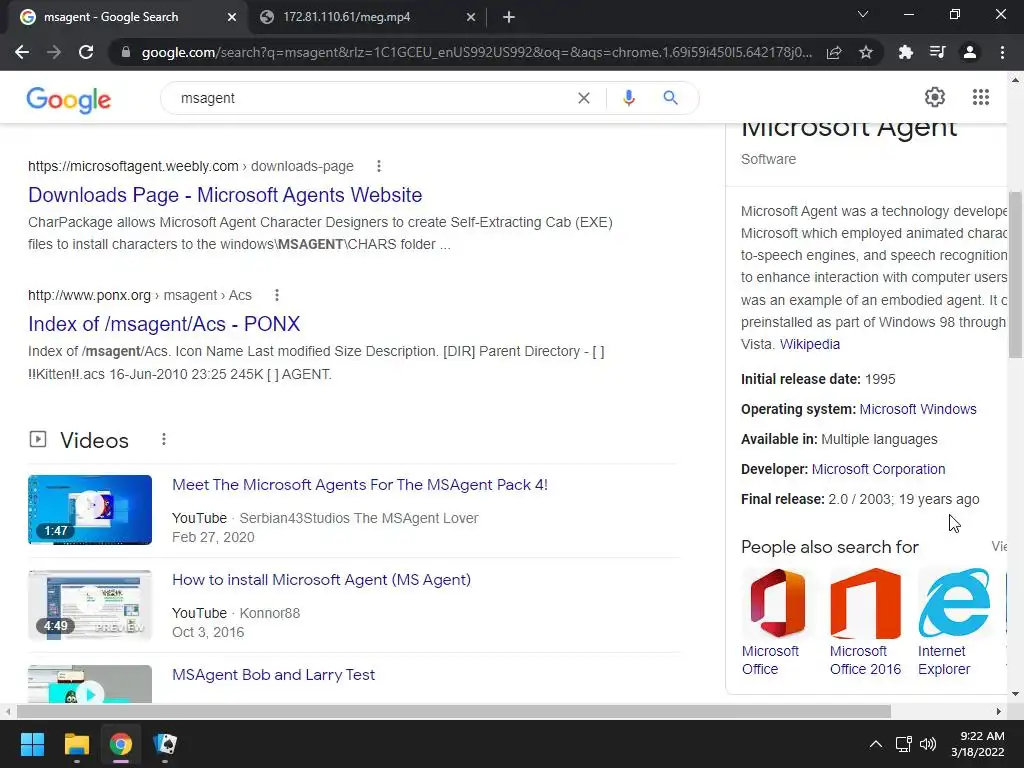This screenshot has height=768, width=1024.
Task: Clear the search box with the X
Action: [584, 98]
